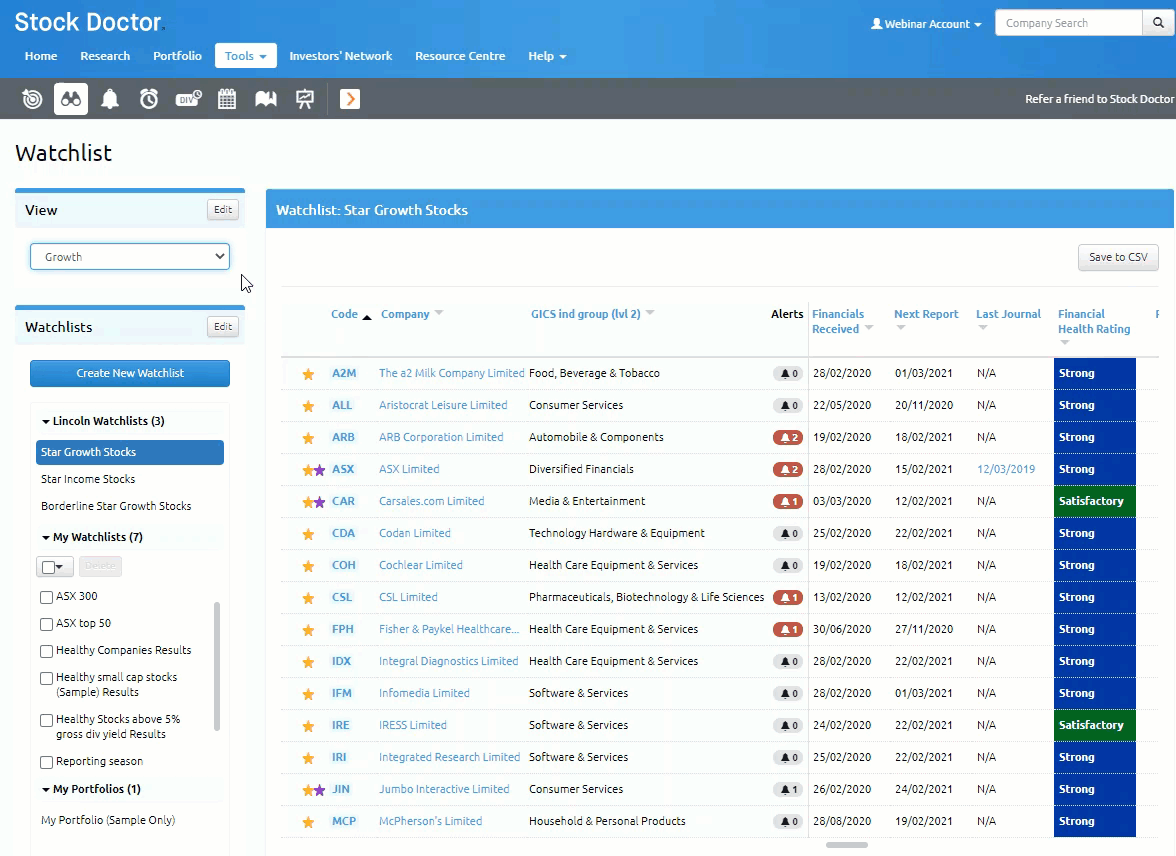Click the sort arrow next to Company
The height and width of the screenshot is (856, 1176).
(x=440, y=314)
